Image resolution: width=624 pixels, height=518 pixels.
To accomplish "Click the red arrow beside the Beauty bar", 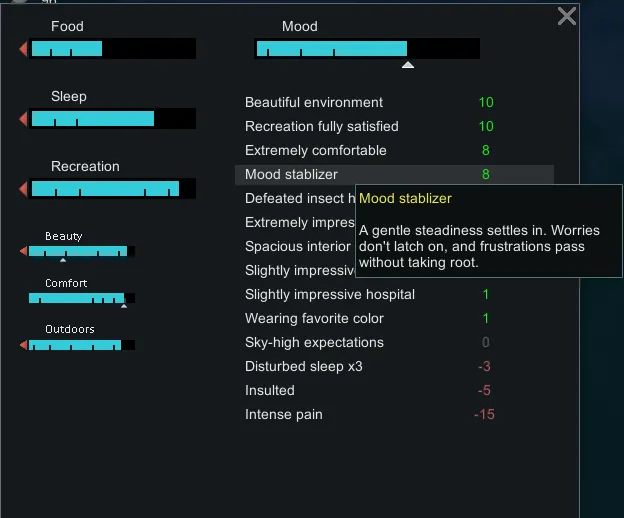I will pyautogui.click(x=24, y=252).
